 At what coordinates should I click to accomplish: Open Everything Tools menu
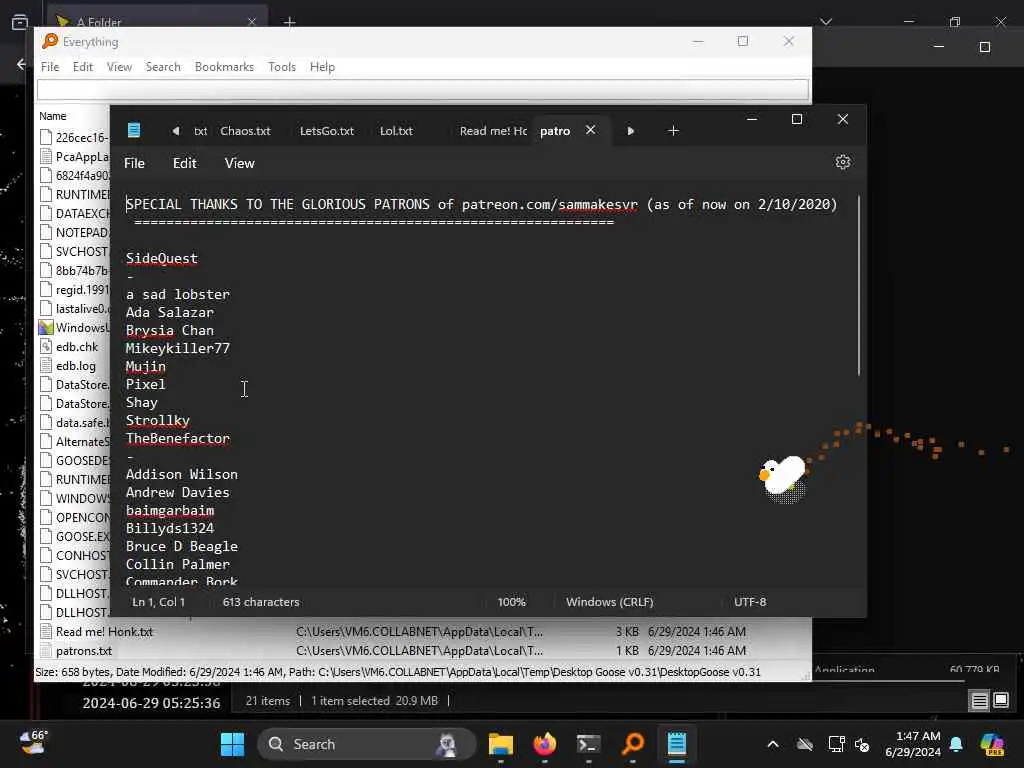tap(281, 67)
